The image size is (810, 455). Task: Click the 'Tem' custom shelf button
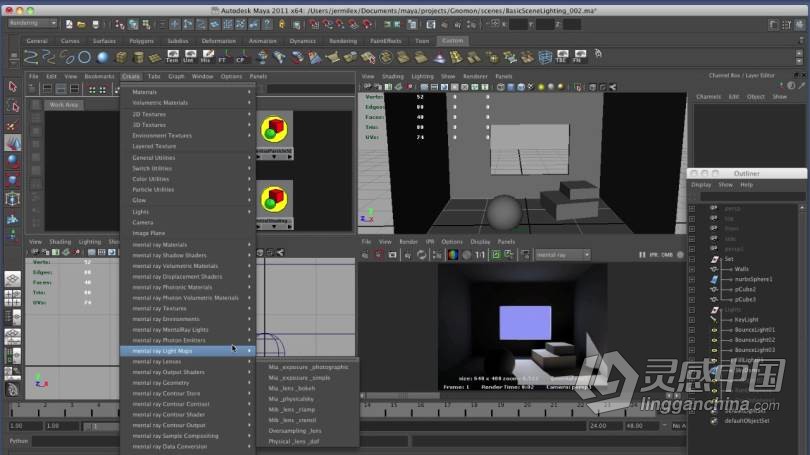coord(172,57)
